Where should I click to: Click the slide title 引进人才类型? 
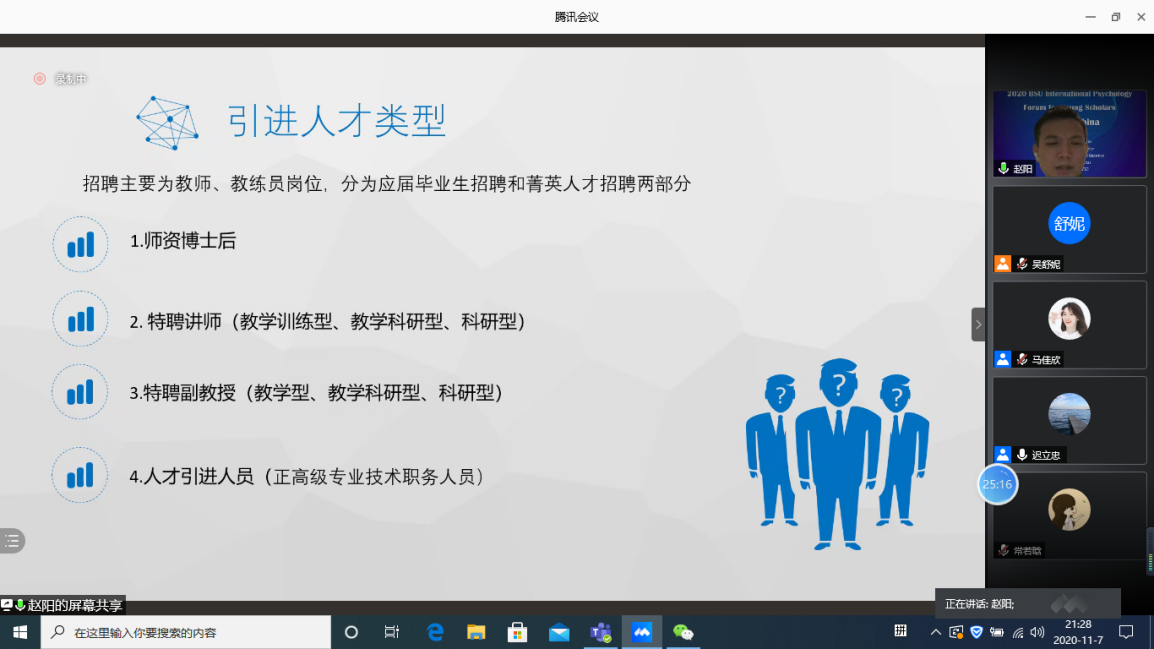[336, 121]
